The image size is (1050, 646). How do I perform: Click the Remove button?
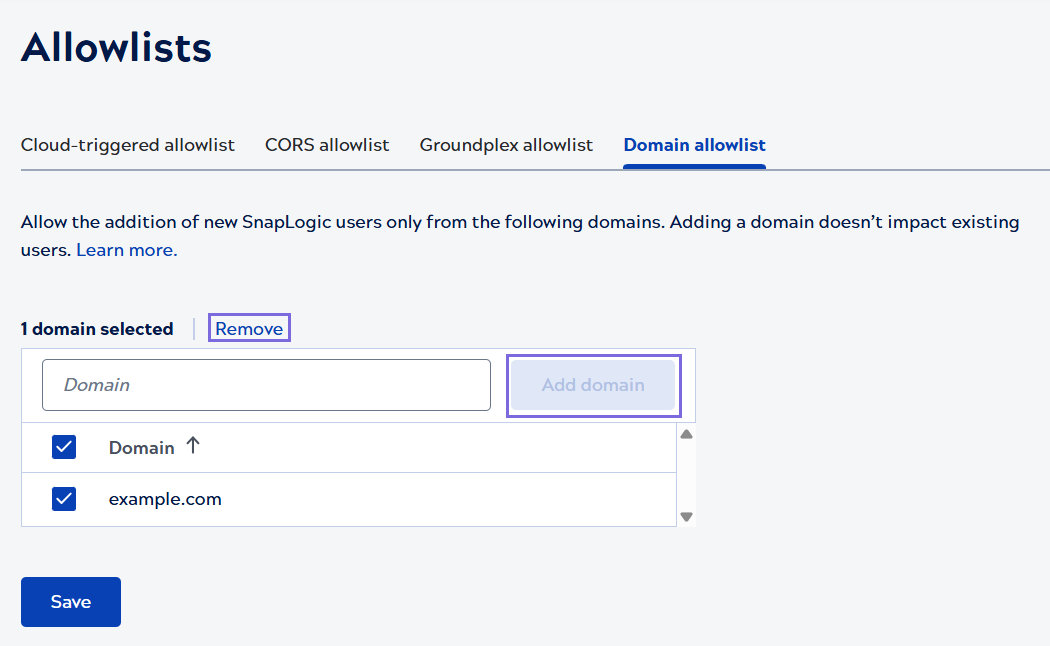(x=249, y=327)
